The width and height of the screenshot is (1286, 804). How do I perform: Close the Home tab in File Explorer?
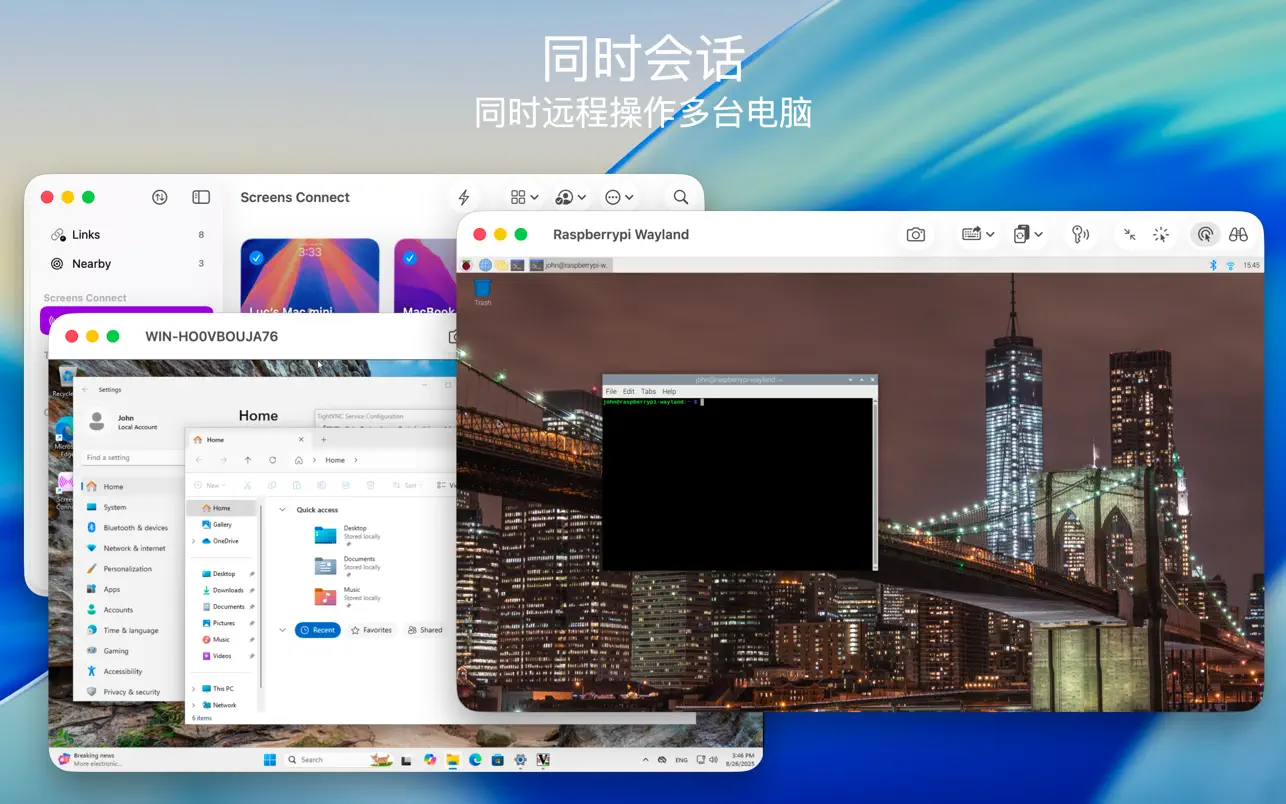(301, 440)
